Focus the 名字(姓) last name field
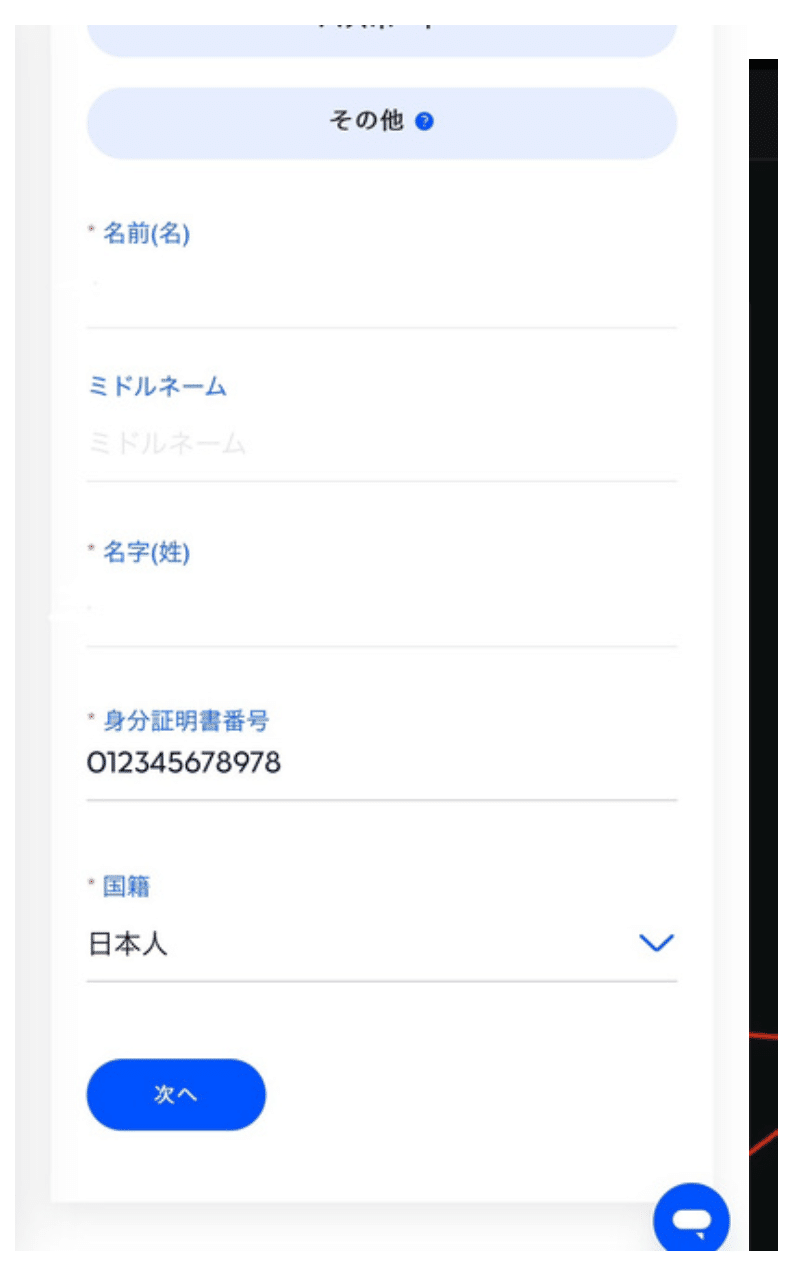804x1264 pixels. coord(382,610)
